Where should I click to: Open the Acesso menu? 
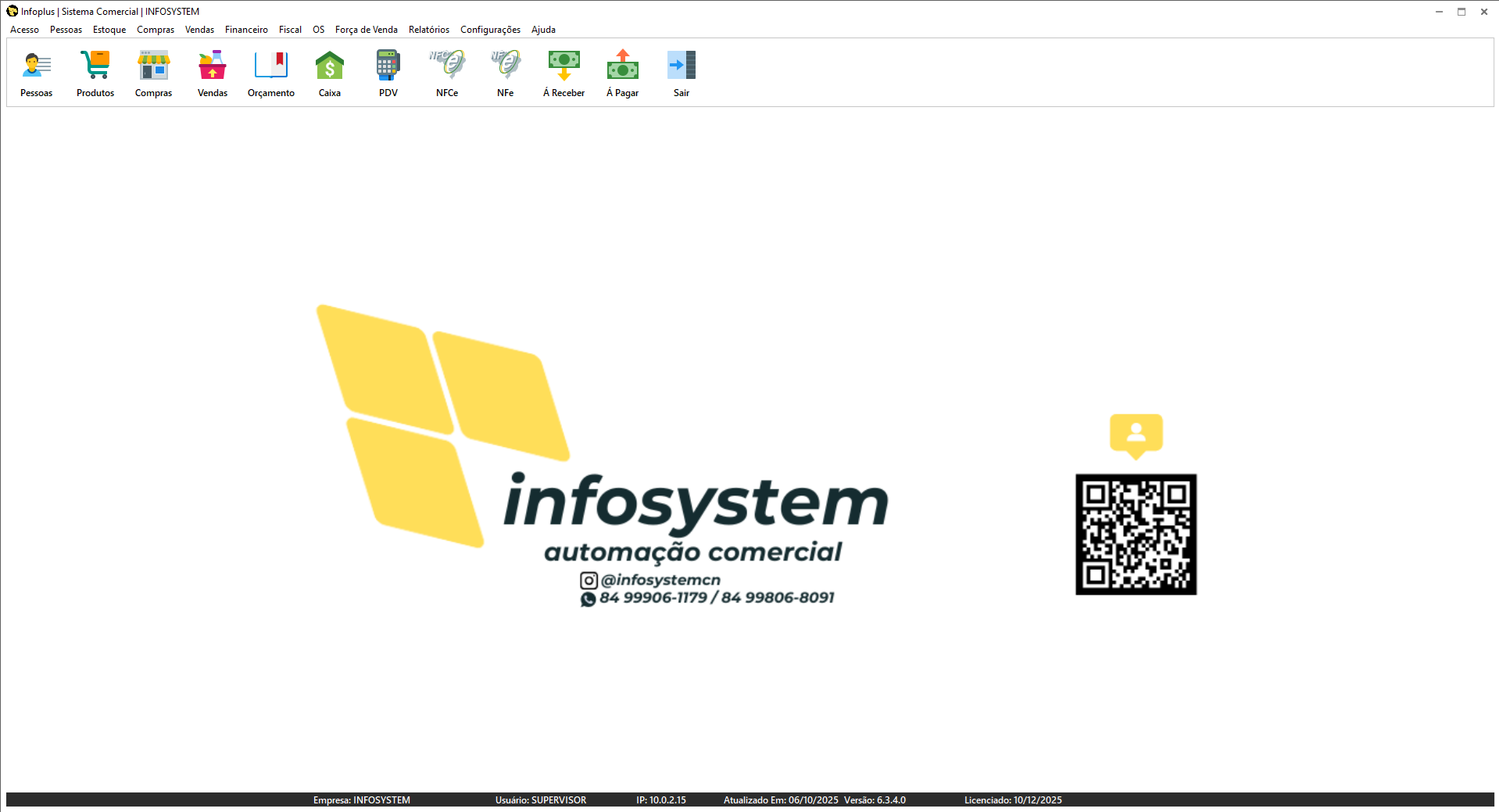tap(24, 30)
